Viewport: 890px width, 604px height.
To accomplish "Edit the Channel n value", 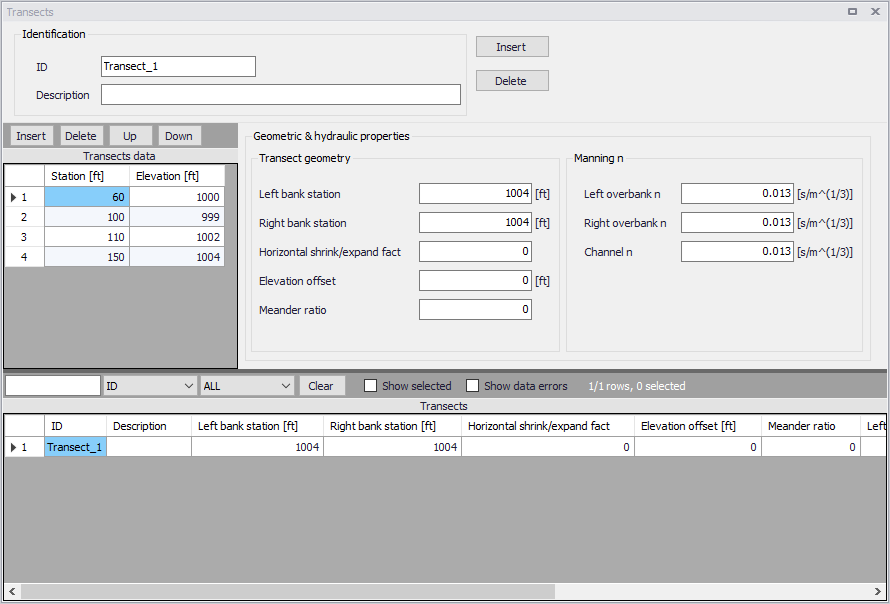I will [x=737, y=251].
